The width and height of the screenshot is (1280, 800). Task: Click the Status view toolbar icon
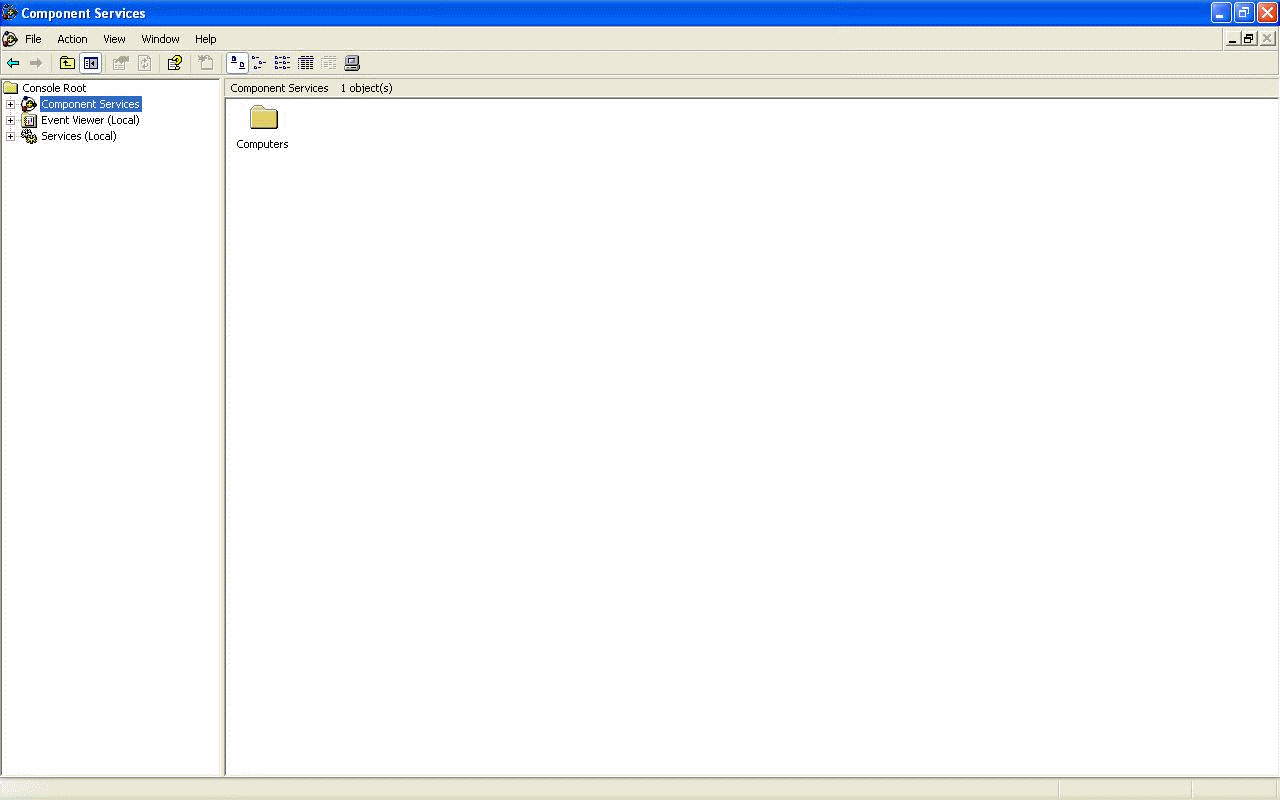[x=329, y=63]
